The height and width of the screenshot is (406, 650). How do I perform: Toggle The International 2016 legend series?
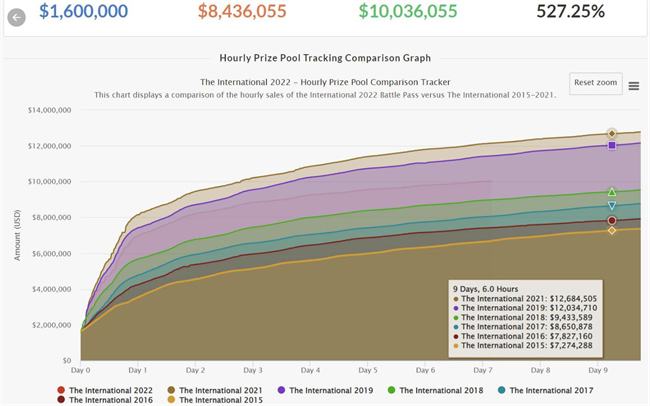[105, 400]
